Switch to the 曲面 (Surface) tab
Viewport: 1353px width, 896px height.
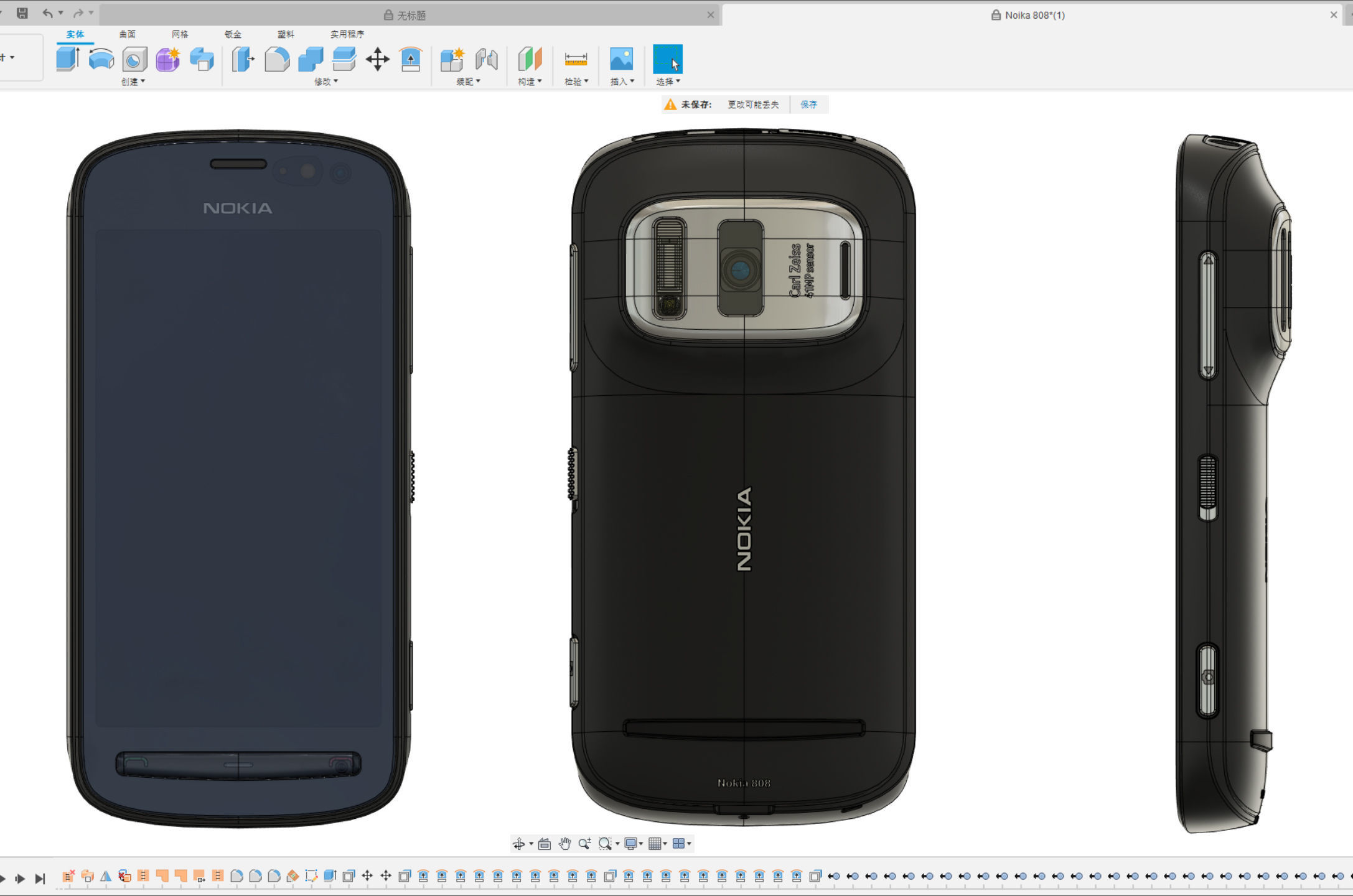click(128, 34)
